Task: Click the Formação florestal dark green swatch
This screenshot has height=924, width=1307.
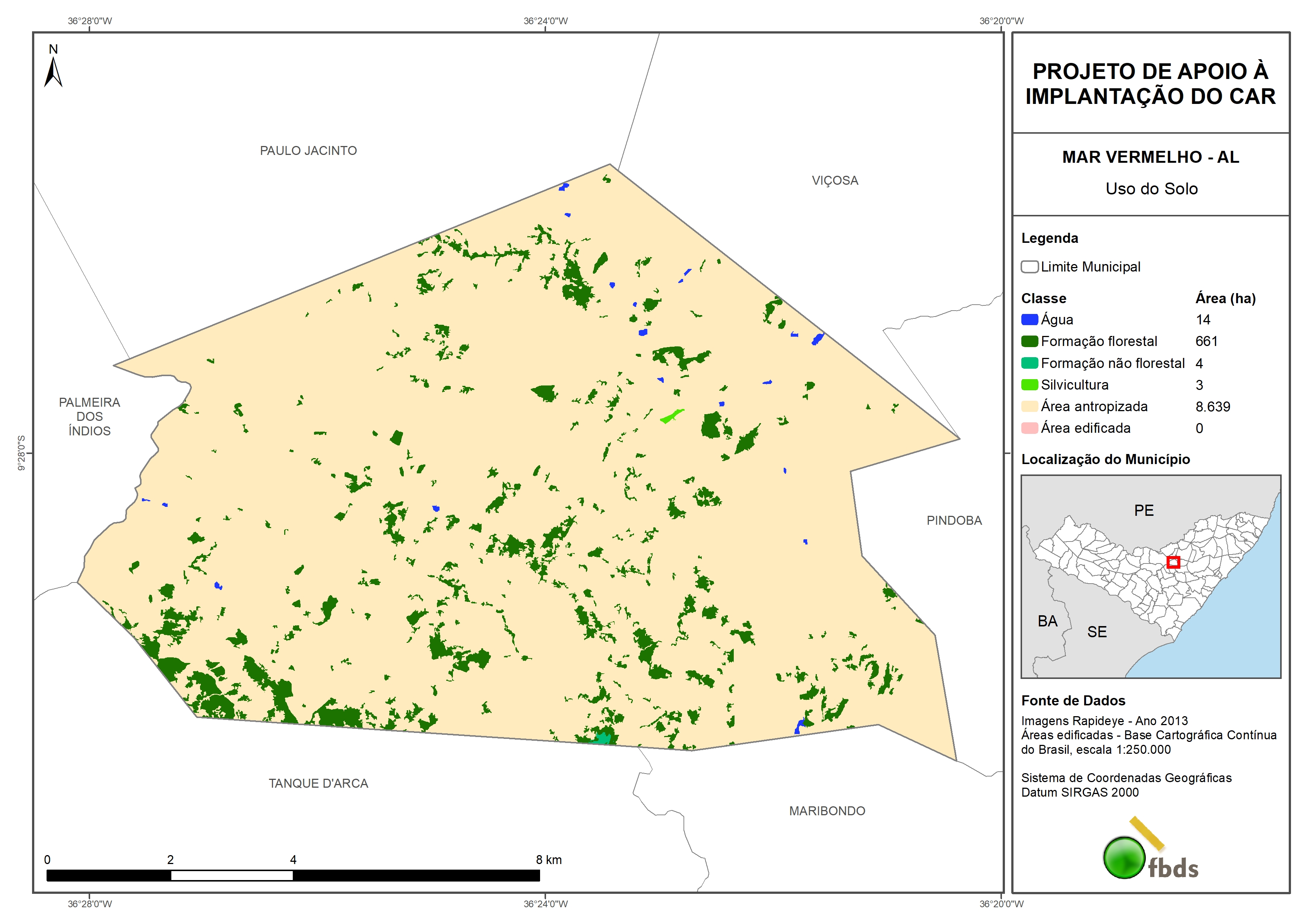Action: tap(1029, 342)
